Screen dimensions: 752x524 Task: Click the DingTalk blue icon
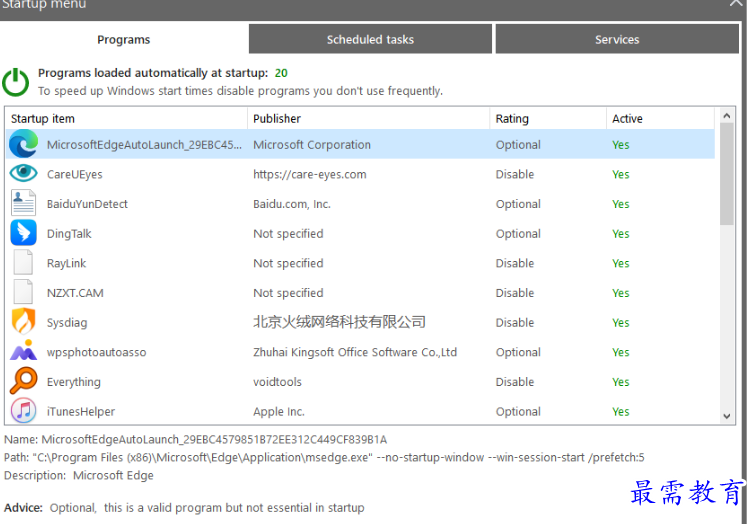pyautogui.click(x=23, y=233)
